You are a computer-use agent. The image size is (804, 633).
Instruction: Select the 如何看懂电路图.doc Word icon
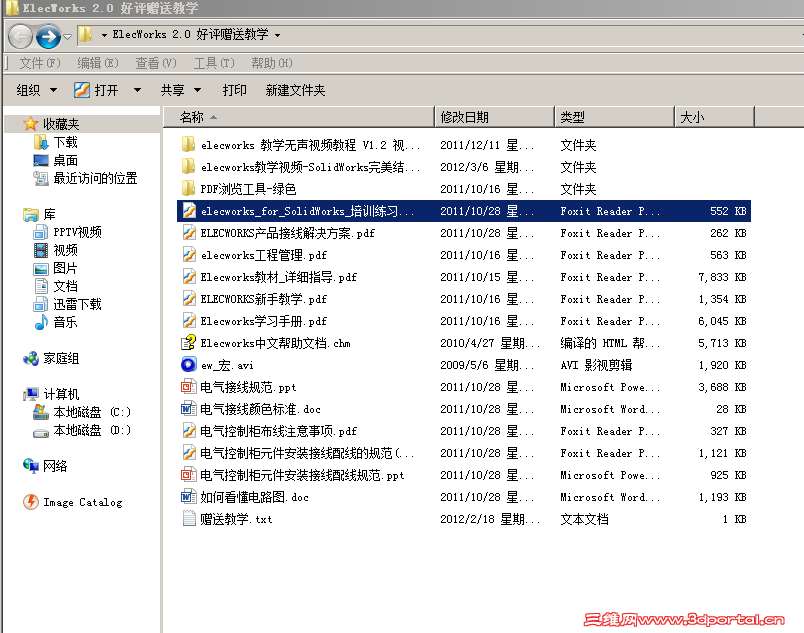(x=189, y=497)
